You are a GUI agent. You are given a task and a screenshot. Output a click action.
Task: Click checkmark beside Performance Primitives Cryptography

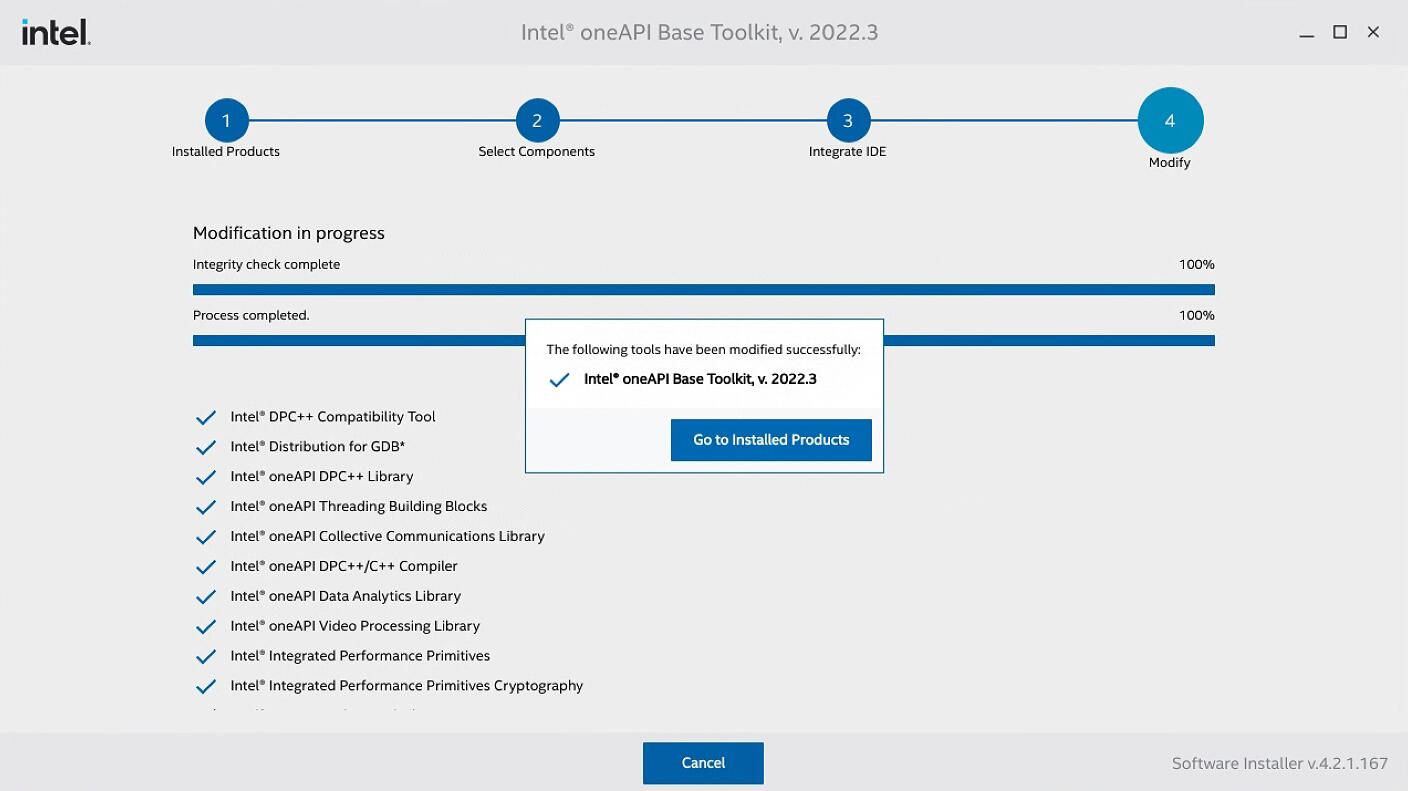tap(206, 688)
